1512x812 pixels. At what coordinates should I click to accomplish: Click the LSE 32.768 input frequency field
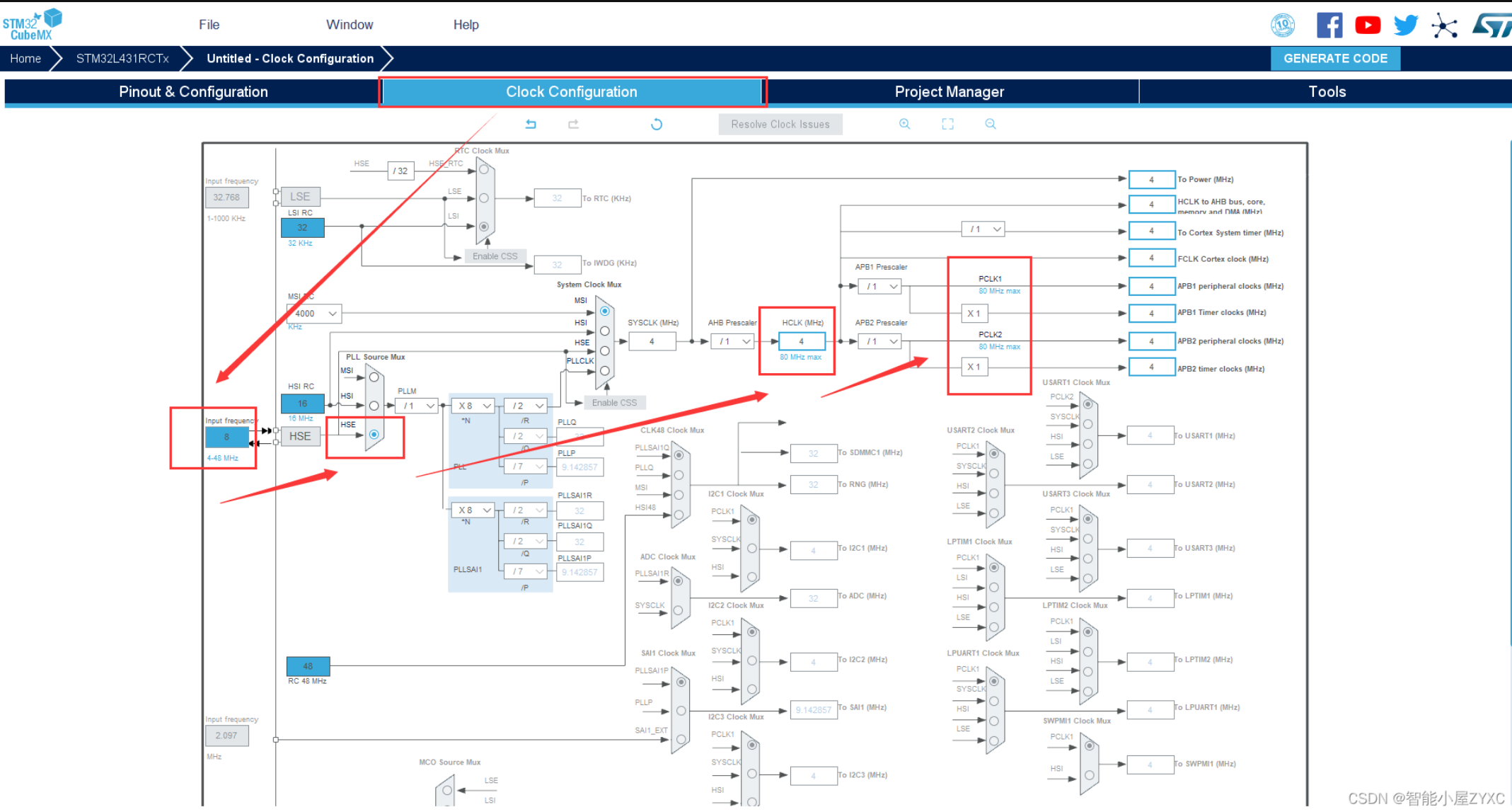tap(226, 197)
